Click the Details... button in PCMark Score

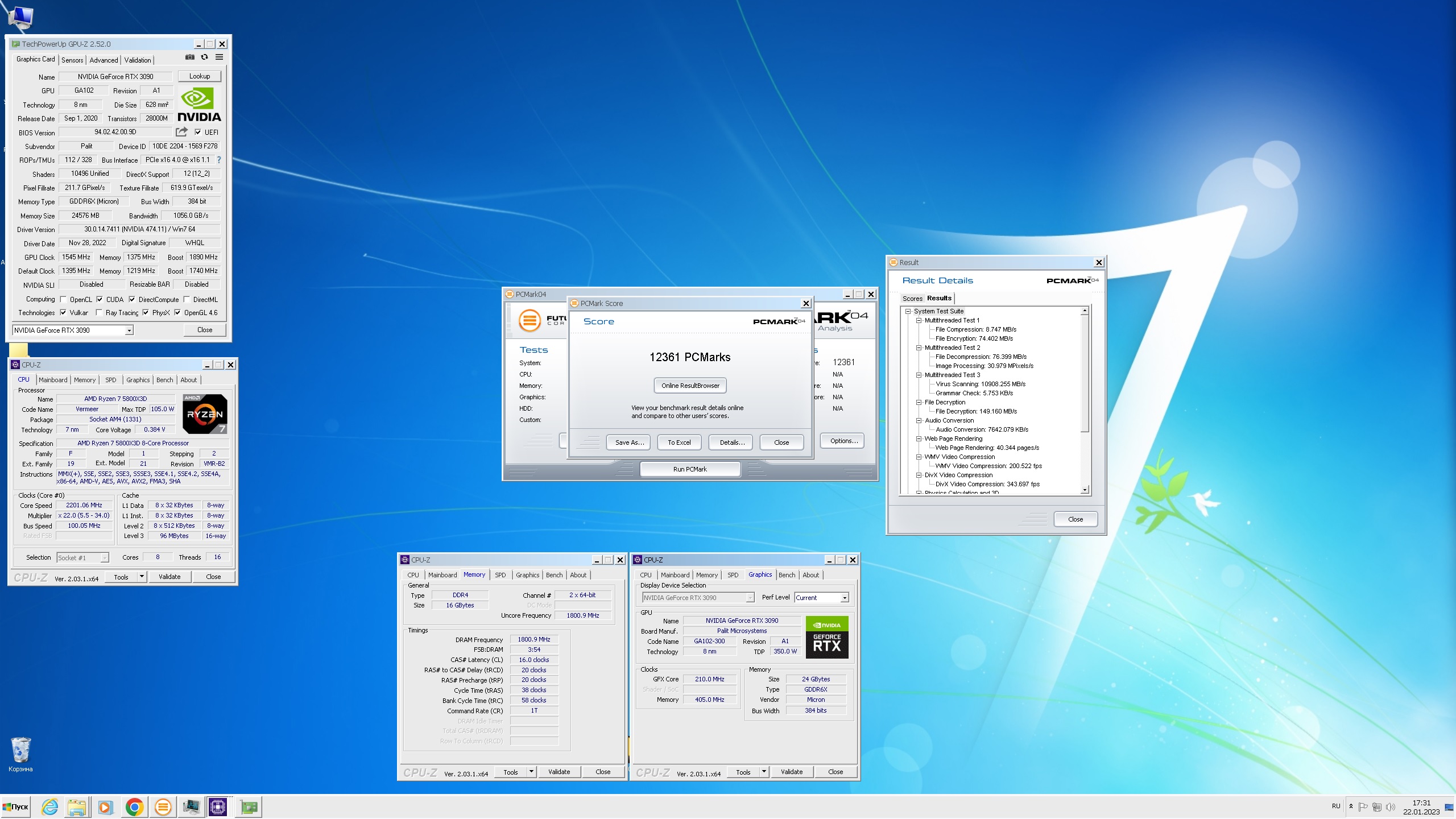tap(732, 442)
